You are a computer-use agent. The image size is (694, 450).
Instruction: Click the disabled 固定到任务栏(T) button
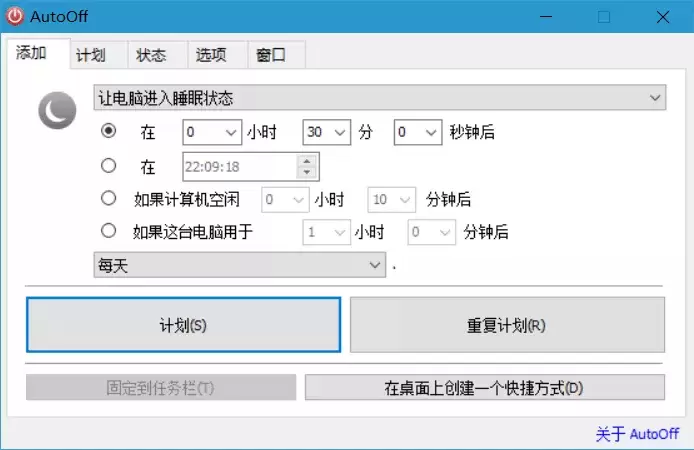coord(161,387)
